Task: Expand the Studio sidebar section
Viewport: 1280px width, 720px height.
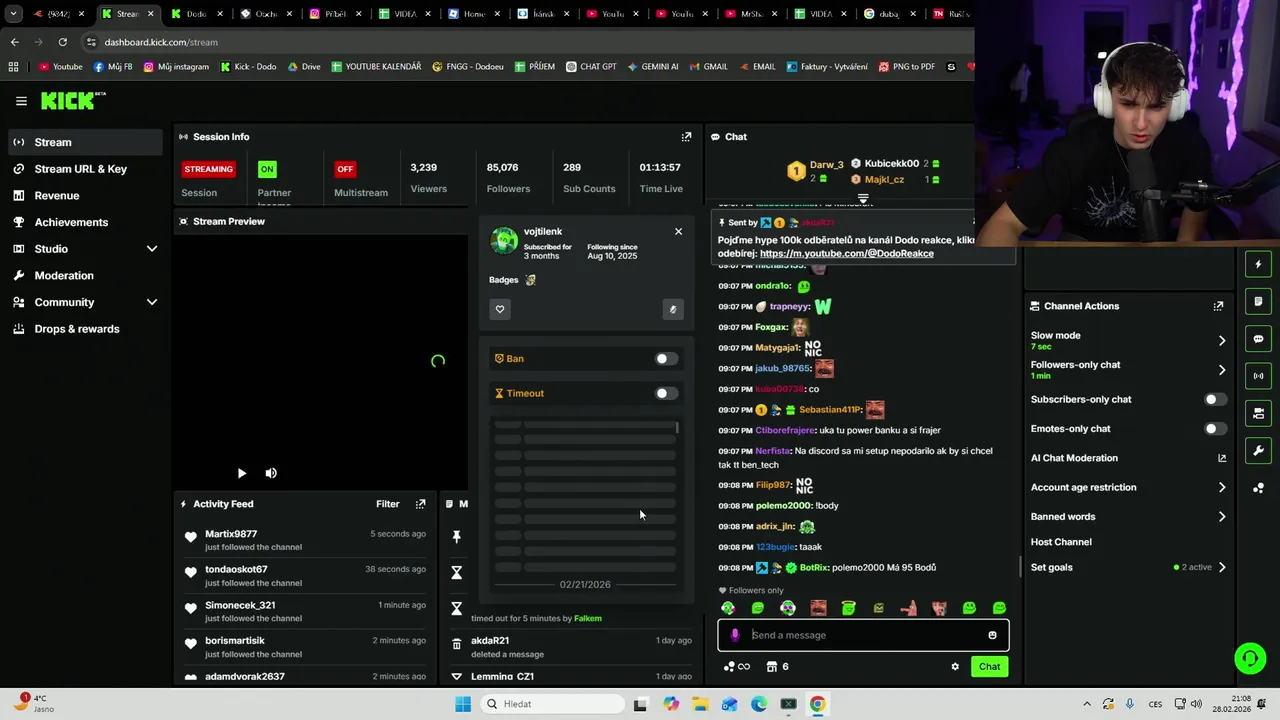Action: tap(152, 249)
